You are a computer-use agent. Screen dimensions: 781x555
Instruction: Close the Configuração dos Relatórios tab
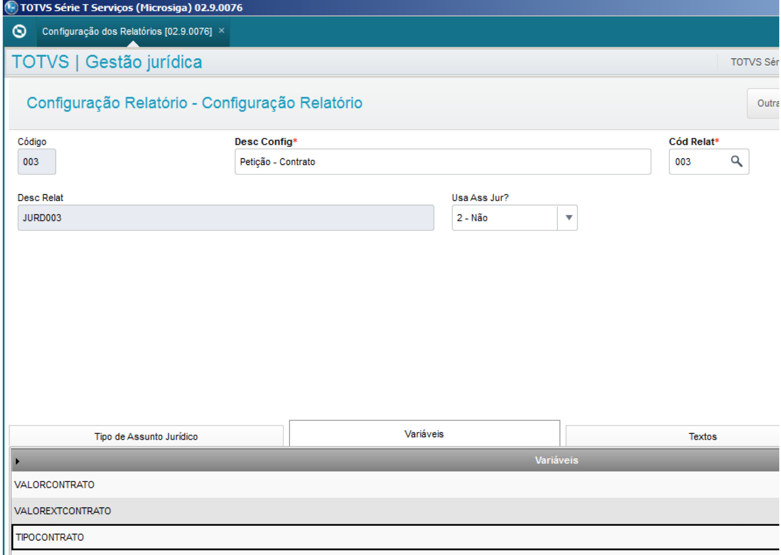click(x=222, y=31)
